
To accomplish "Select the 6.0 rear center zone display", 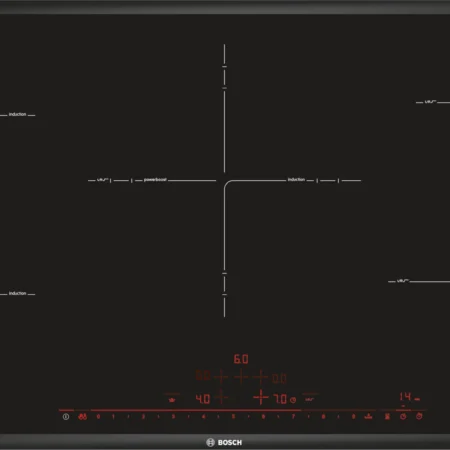I will tap(241, 359).
